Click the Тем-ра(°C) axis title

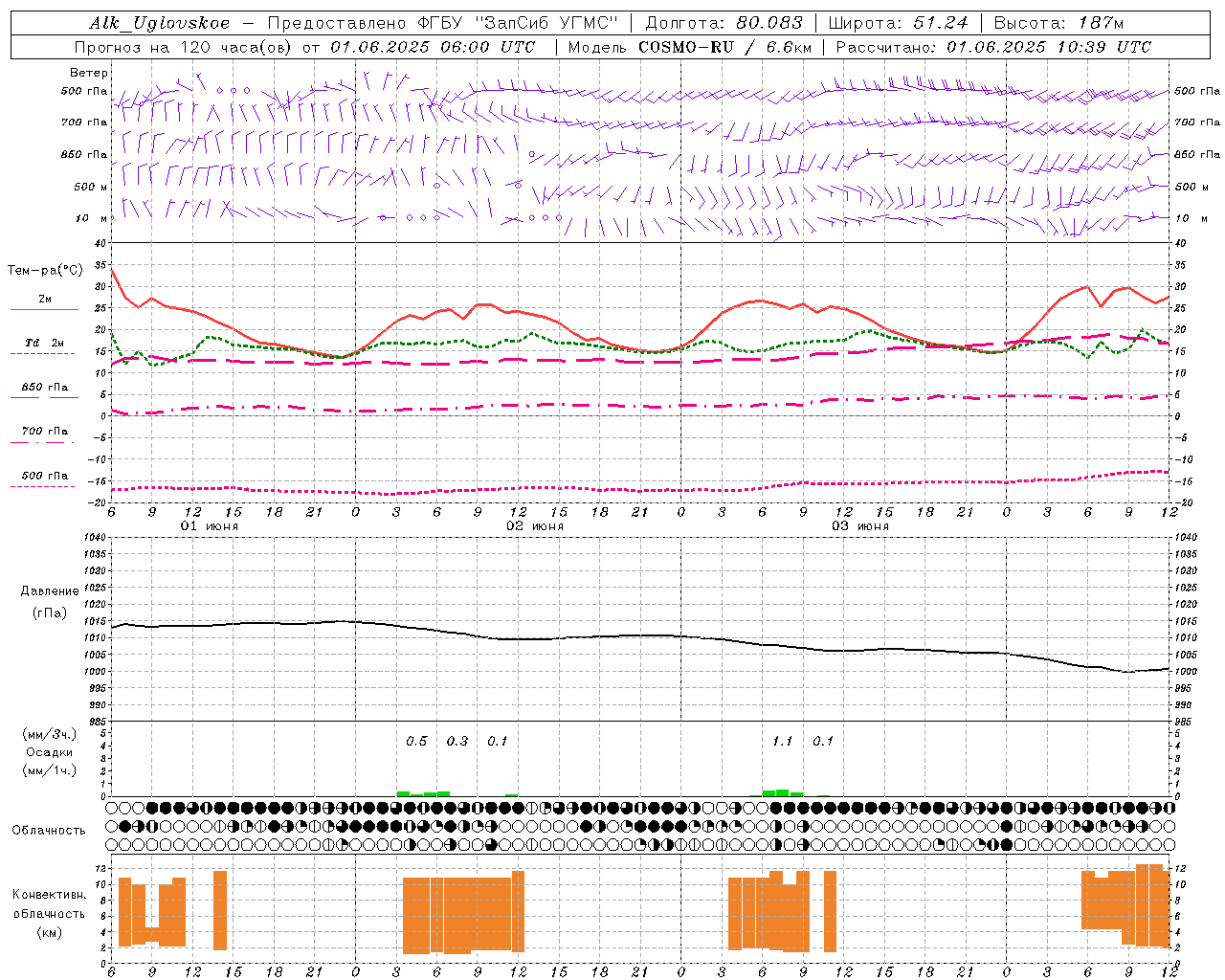coord(45,271)
